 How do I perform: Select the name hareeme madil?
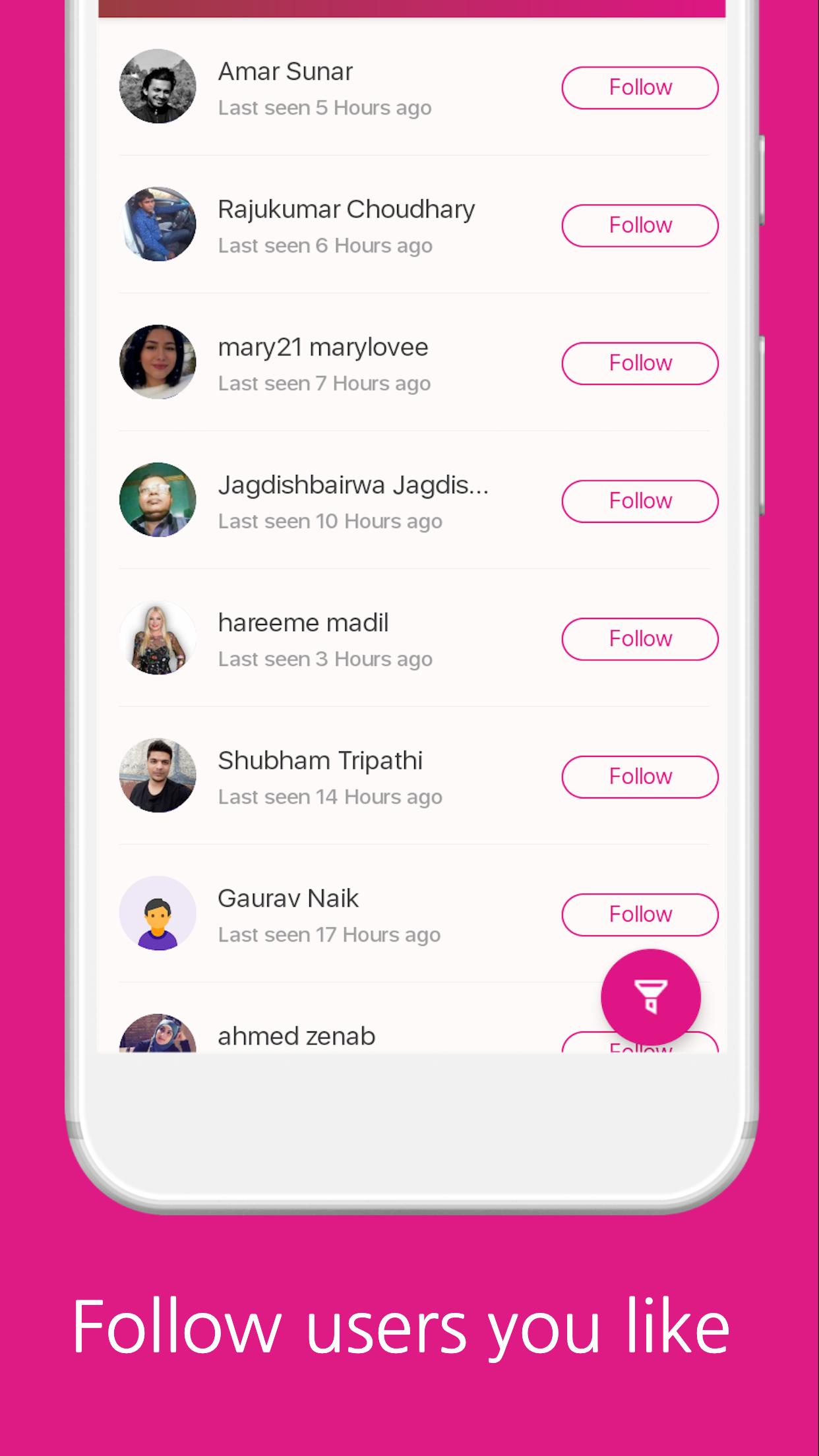303,623
